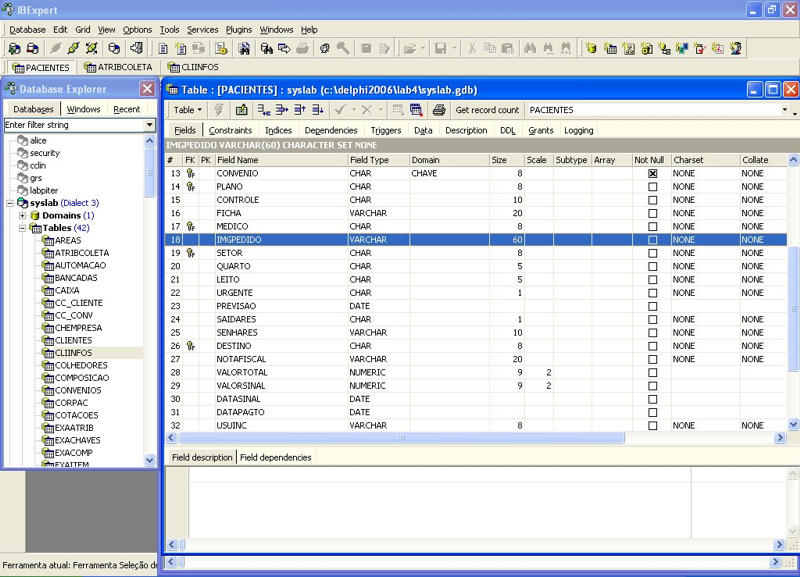Image resolution: width=800 pixels, height=577 pixels.
Task: Switch to the CLIINFOS window tab
Action: click(x=194, y=67)
